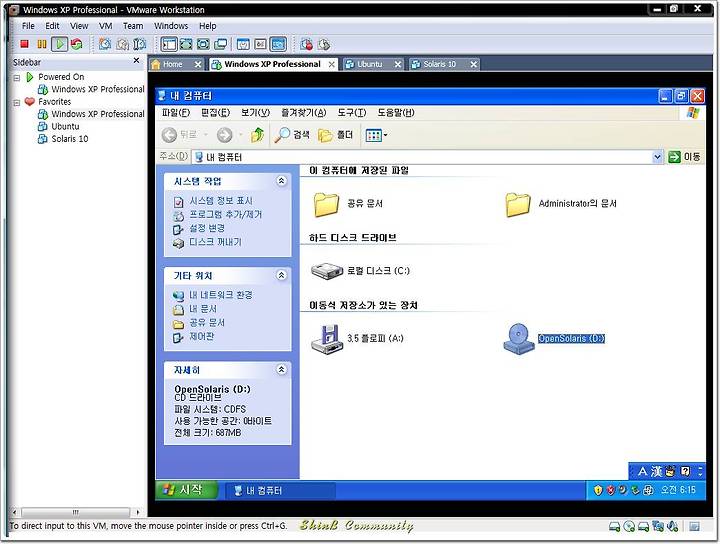720x544 pixels.
Task: Click the green Power On play icon
Action: 59,44
